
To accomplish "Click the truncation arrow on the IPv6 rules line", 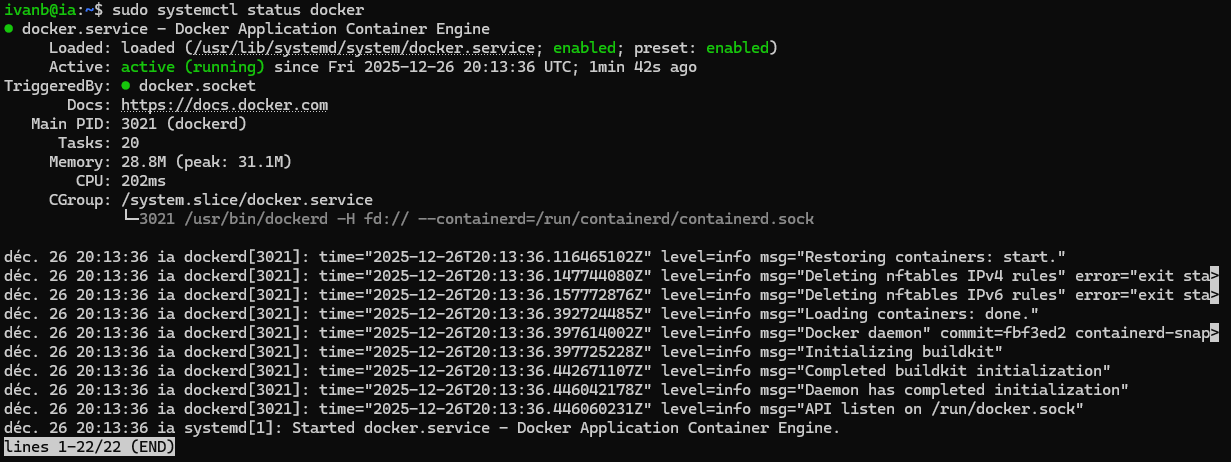I will pos(1214,294).
